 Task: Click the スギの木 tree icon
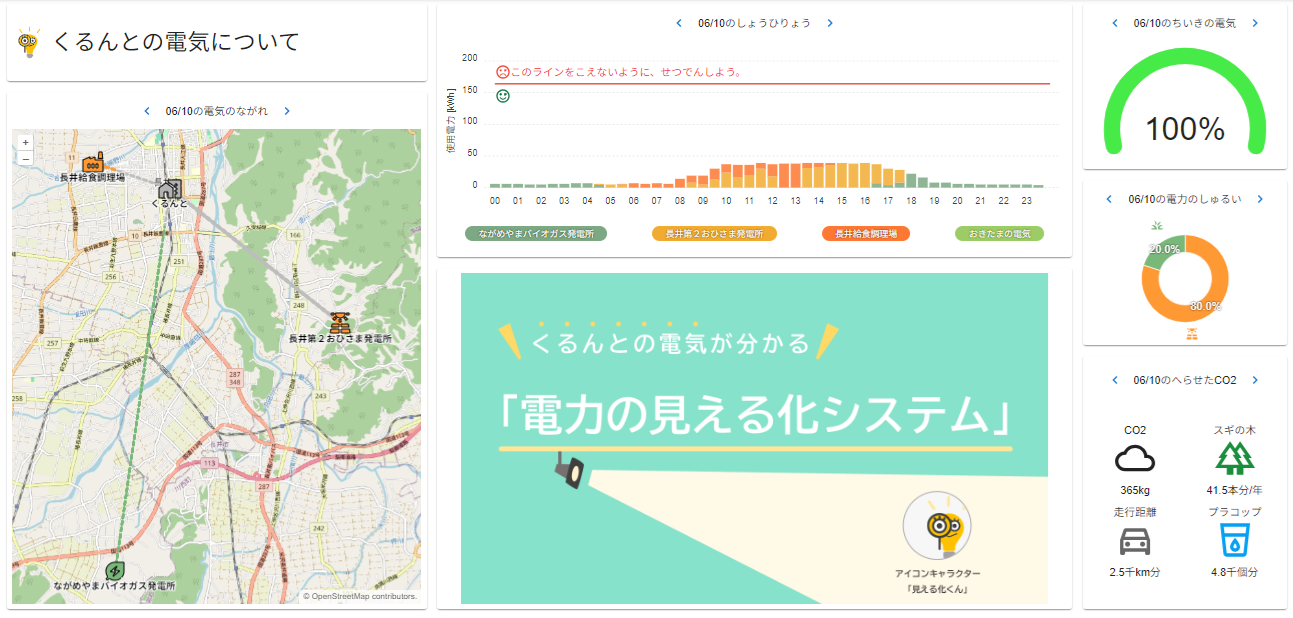tap(1235, 458)
